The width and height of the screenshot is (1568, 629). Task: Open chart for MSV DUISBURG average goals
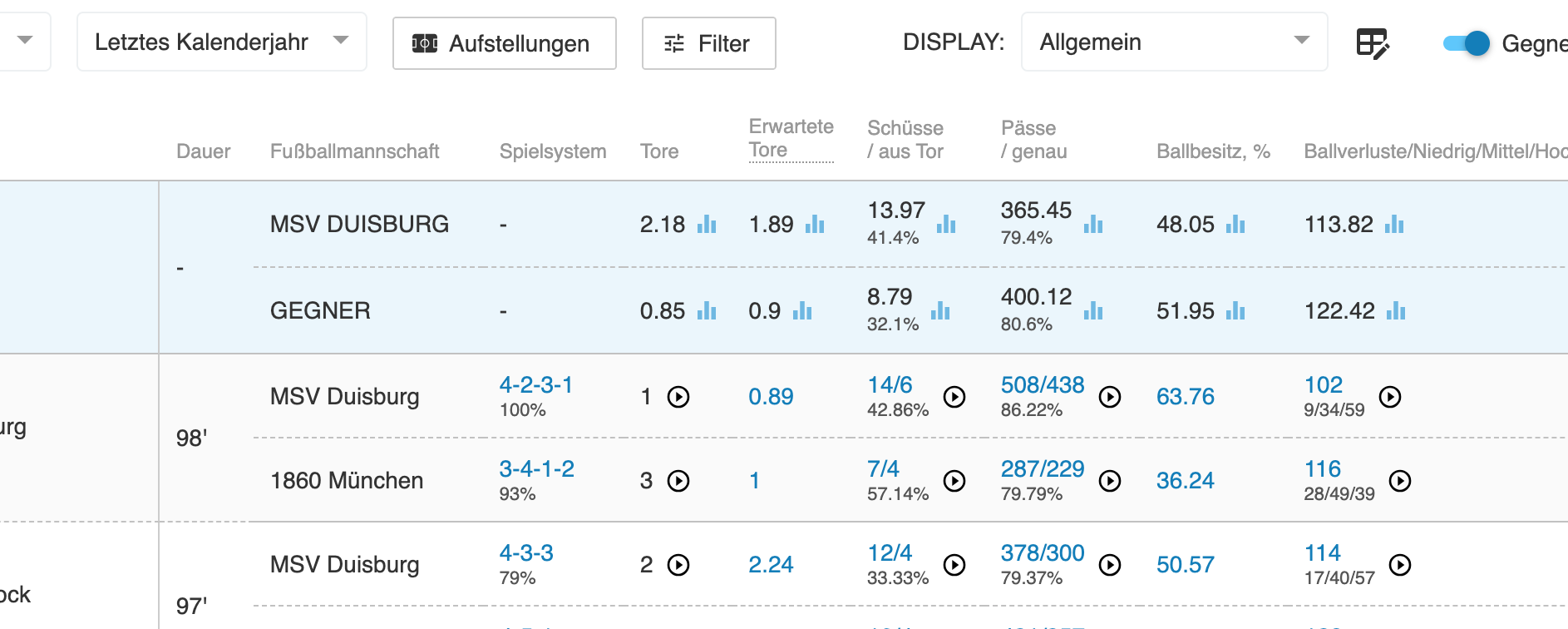pos(707,225)
